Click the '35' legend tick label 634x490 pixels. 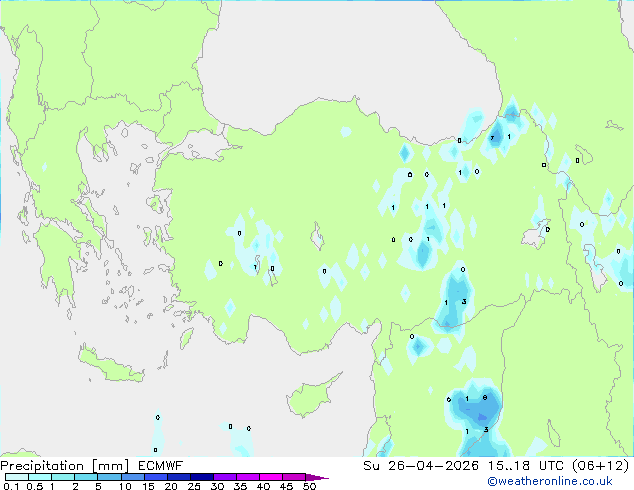coord(240,486)
